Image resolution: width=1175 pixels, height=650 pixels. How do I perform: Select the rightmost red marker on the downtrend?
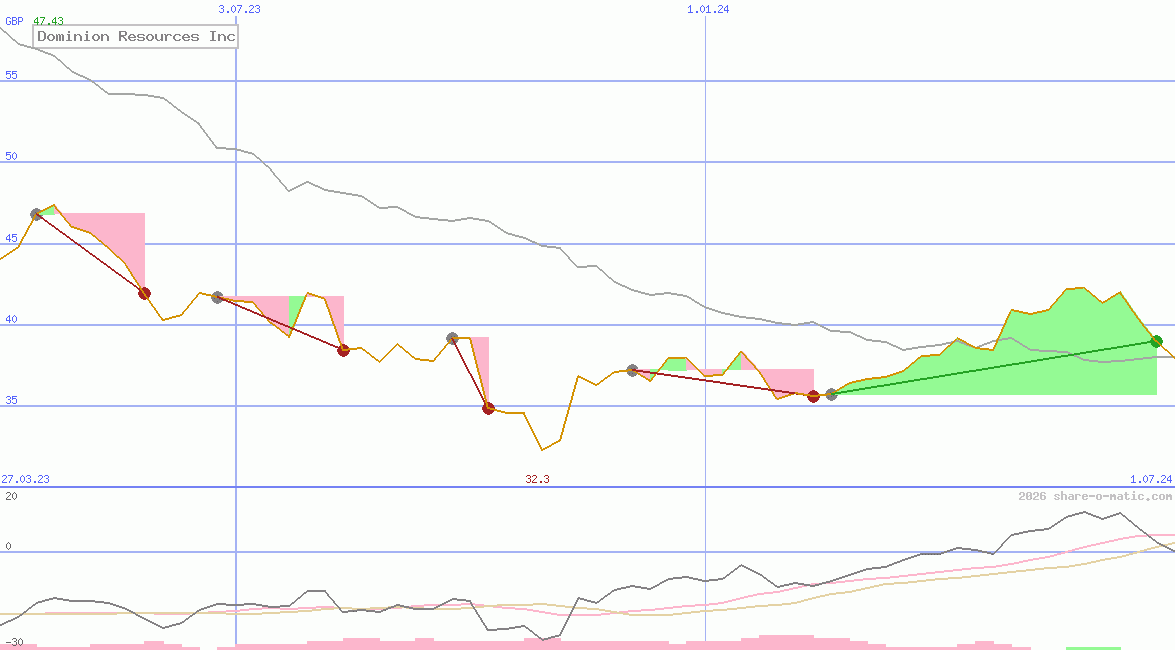pyautogui.click(x=813, y=397)
